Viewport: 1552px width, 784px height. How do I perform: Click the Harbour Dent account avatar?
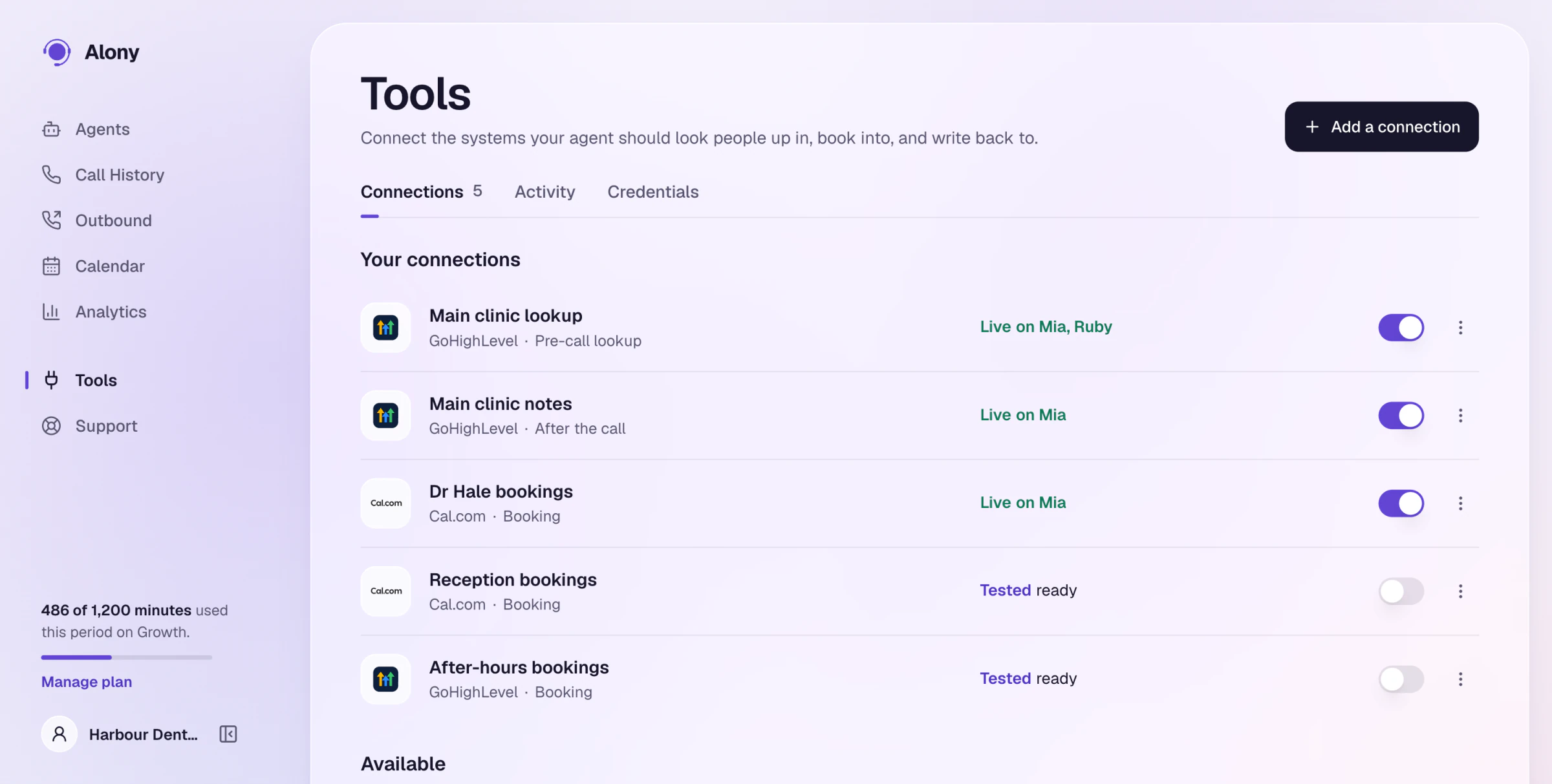click(x=59, y=734)
